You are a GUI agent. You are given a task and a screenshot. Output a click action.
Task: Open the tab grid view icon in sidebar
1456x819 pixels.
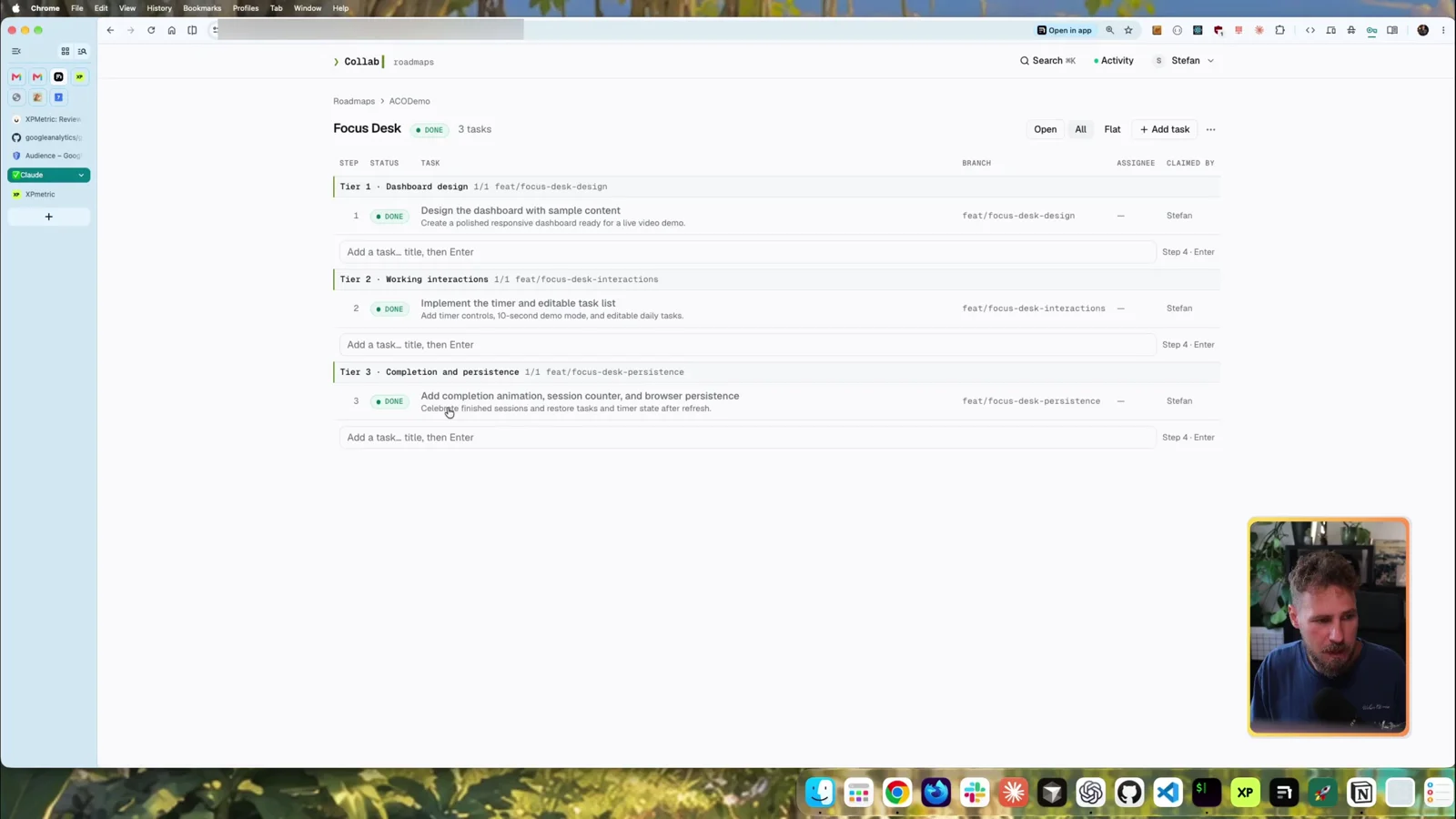coord(65,52)
